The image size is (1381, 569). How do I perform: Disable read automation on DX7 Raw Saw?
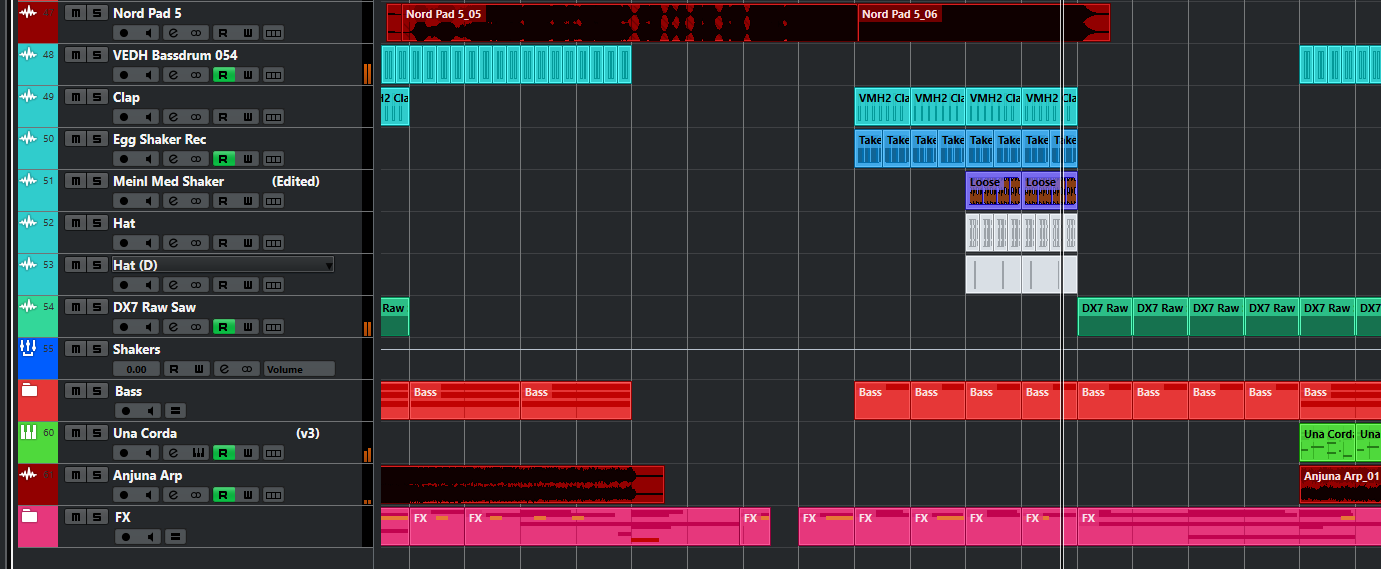pyautogui.click(x=223, y=327)
